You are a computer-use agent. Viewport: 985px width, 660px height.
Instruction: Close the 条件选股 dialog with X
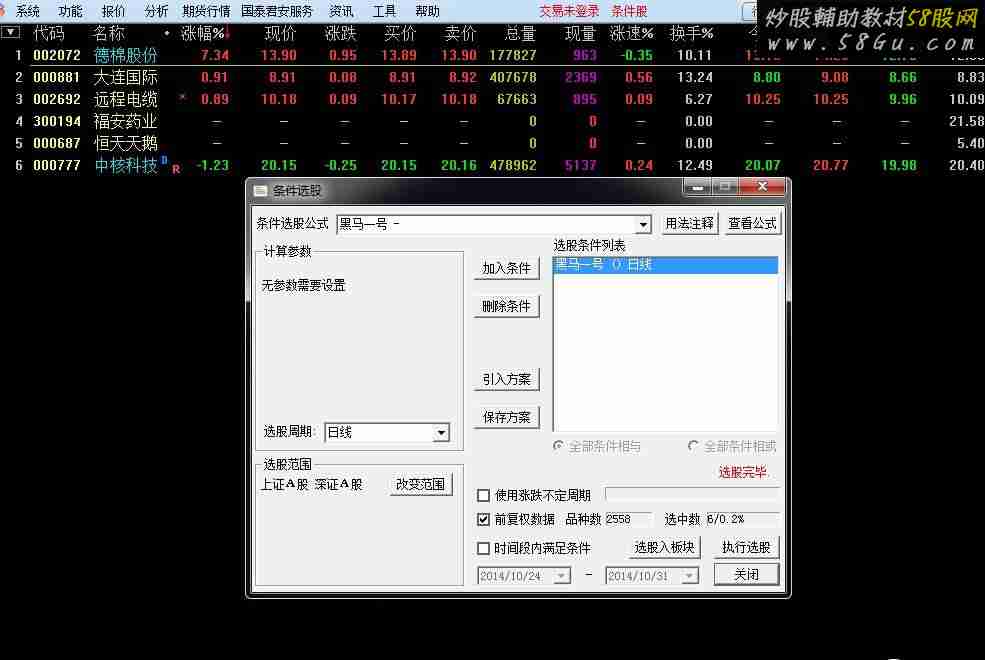pos(762,187)
